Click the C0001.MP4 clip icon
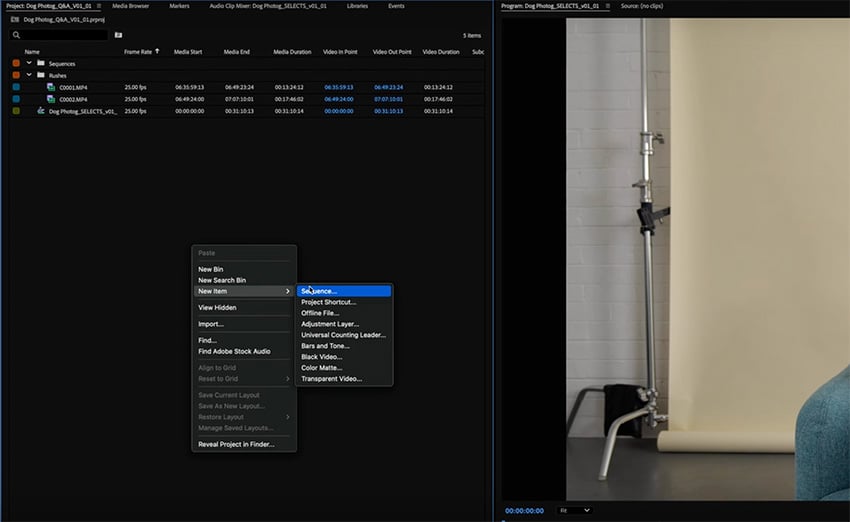Image resolution: width=850 pixels, height=522 pixels. point(51,87)
